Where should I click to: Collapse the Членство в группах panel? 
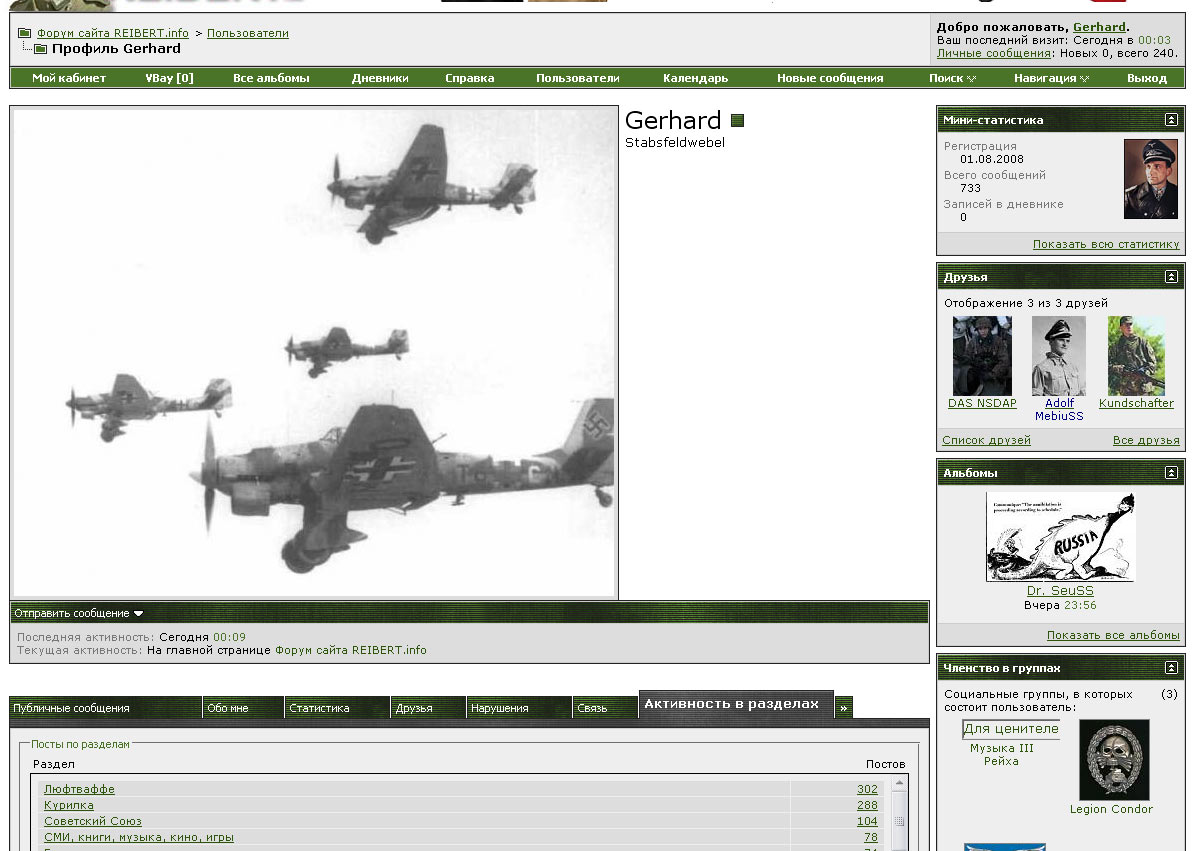point(1171,668)
